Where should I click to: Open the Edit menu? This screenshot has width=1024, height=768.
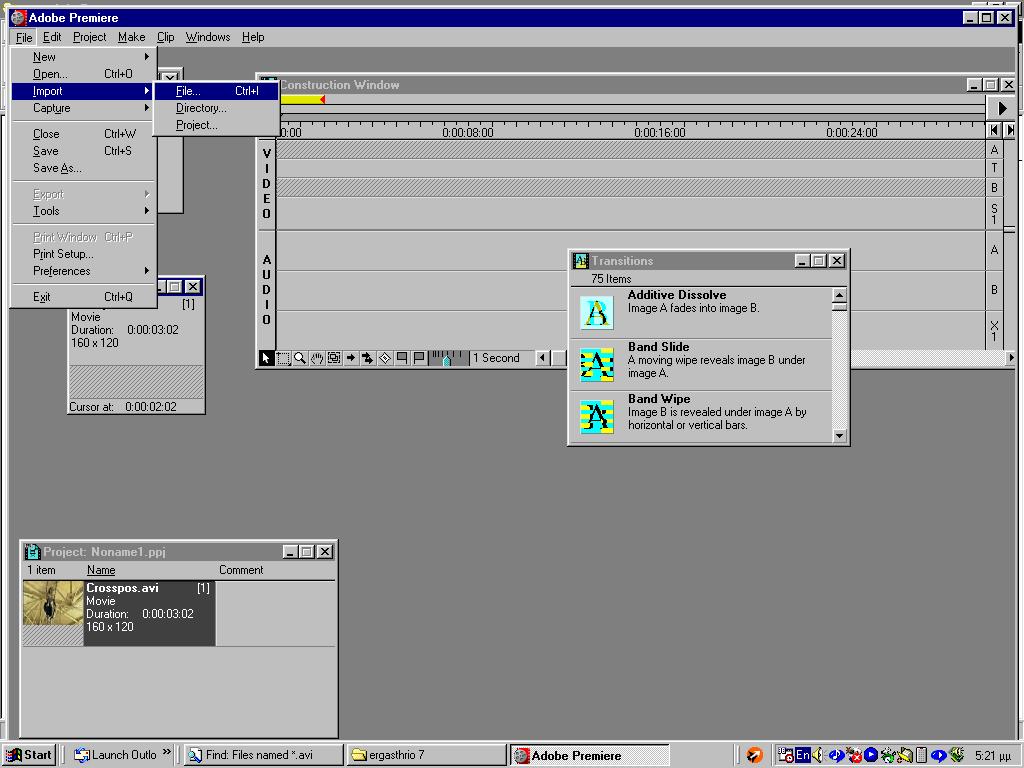52,37
